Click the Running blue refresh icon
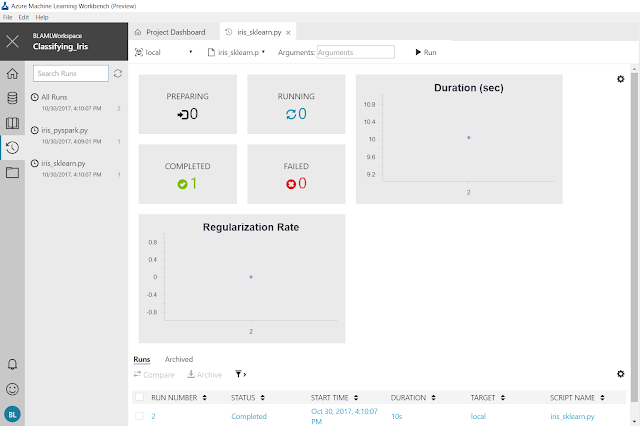640x426 pixels. [x=291, y=114]
